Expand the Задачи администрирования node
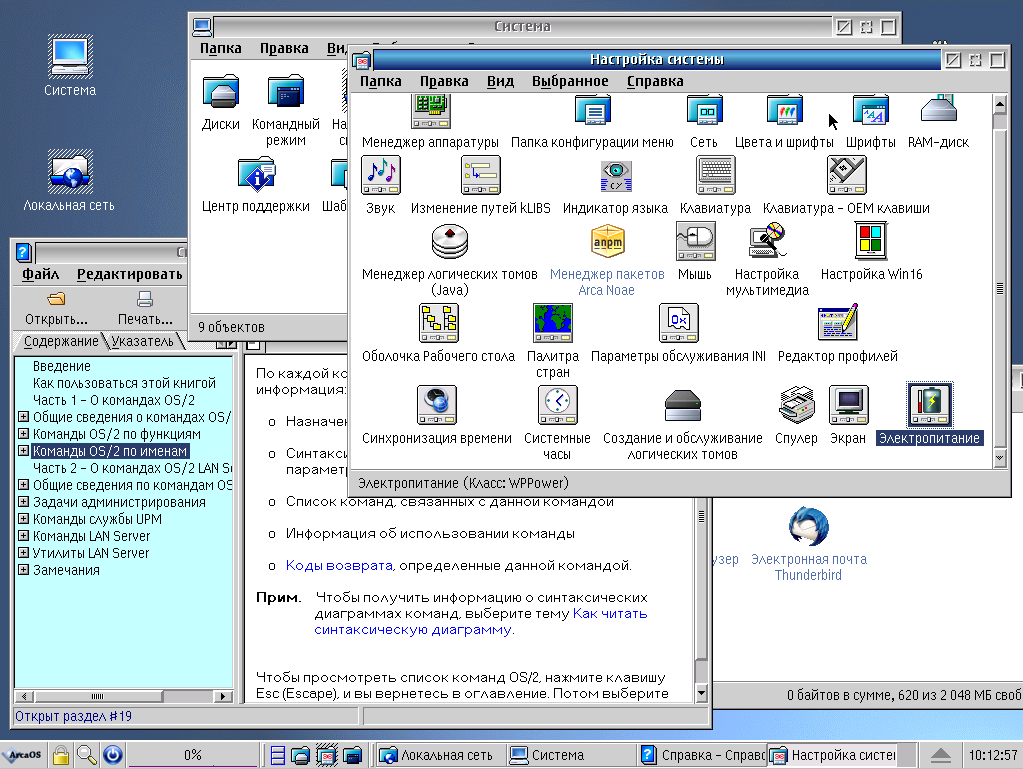Image resolution: width=1023 pixels, height=769 pixels. [23, 502]
